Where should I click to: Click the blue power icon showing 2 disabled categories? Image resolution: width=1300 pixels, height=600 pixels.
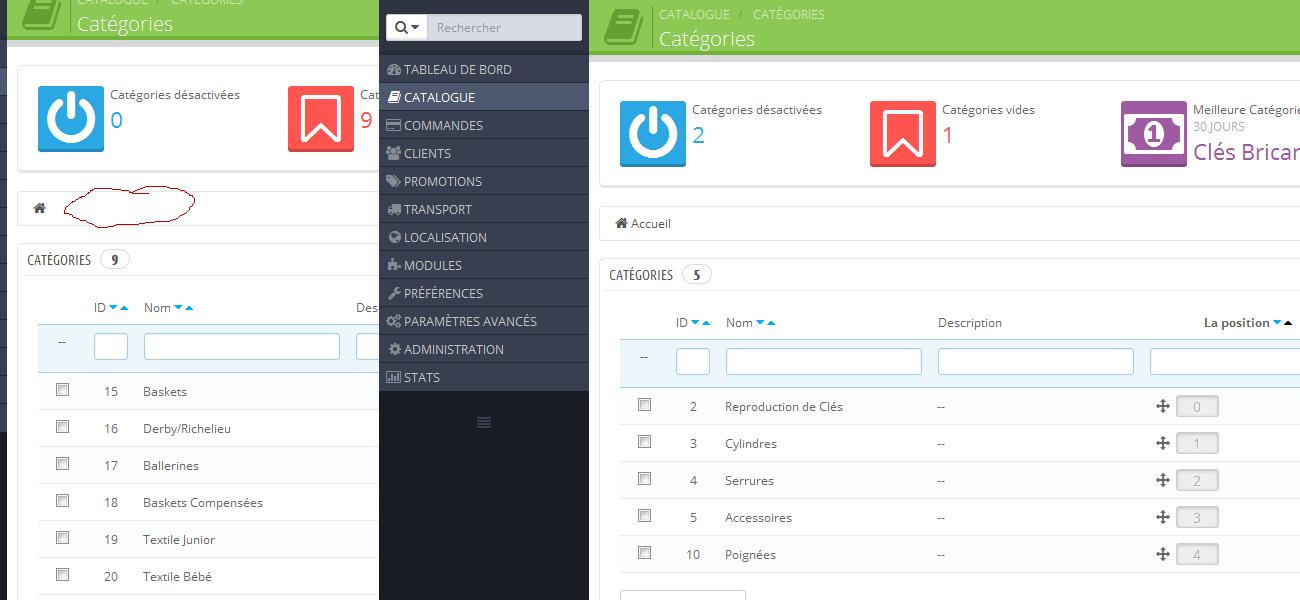[652, 133]
